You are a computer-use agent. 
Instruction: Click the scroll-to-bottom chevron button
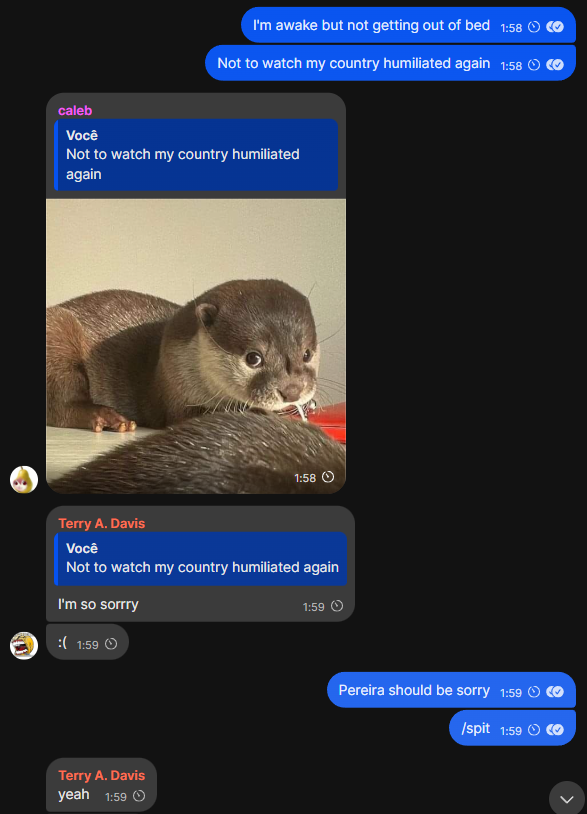click(567, 798)
